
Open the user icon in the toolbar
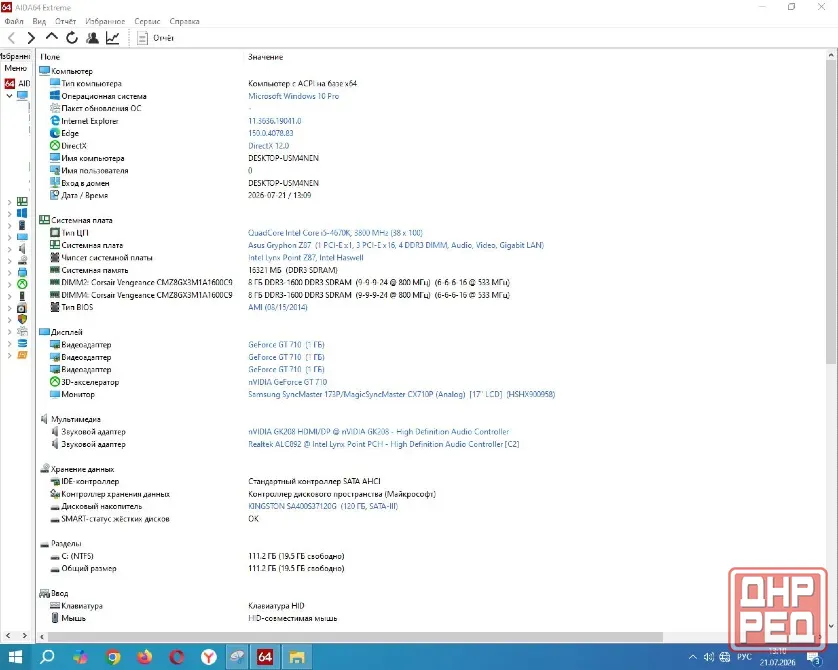[92, 37]
